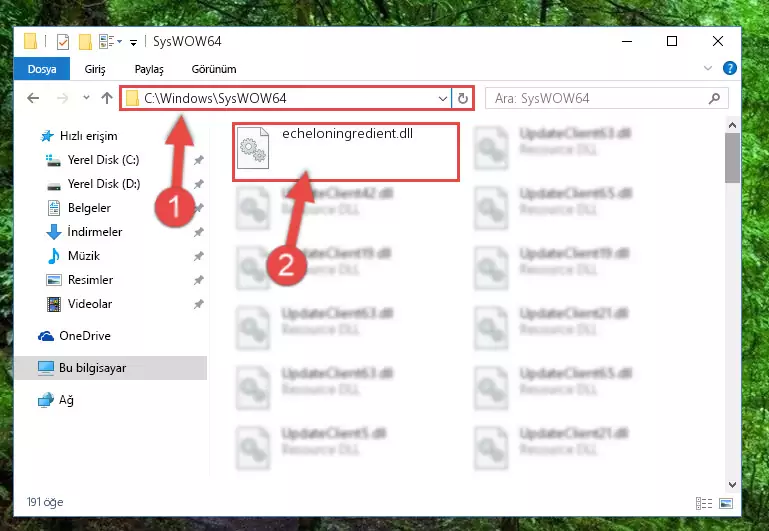
Task: Minimize the SysWOW64 window
Action: pyautogui.click(x=627, y=41)
